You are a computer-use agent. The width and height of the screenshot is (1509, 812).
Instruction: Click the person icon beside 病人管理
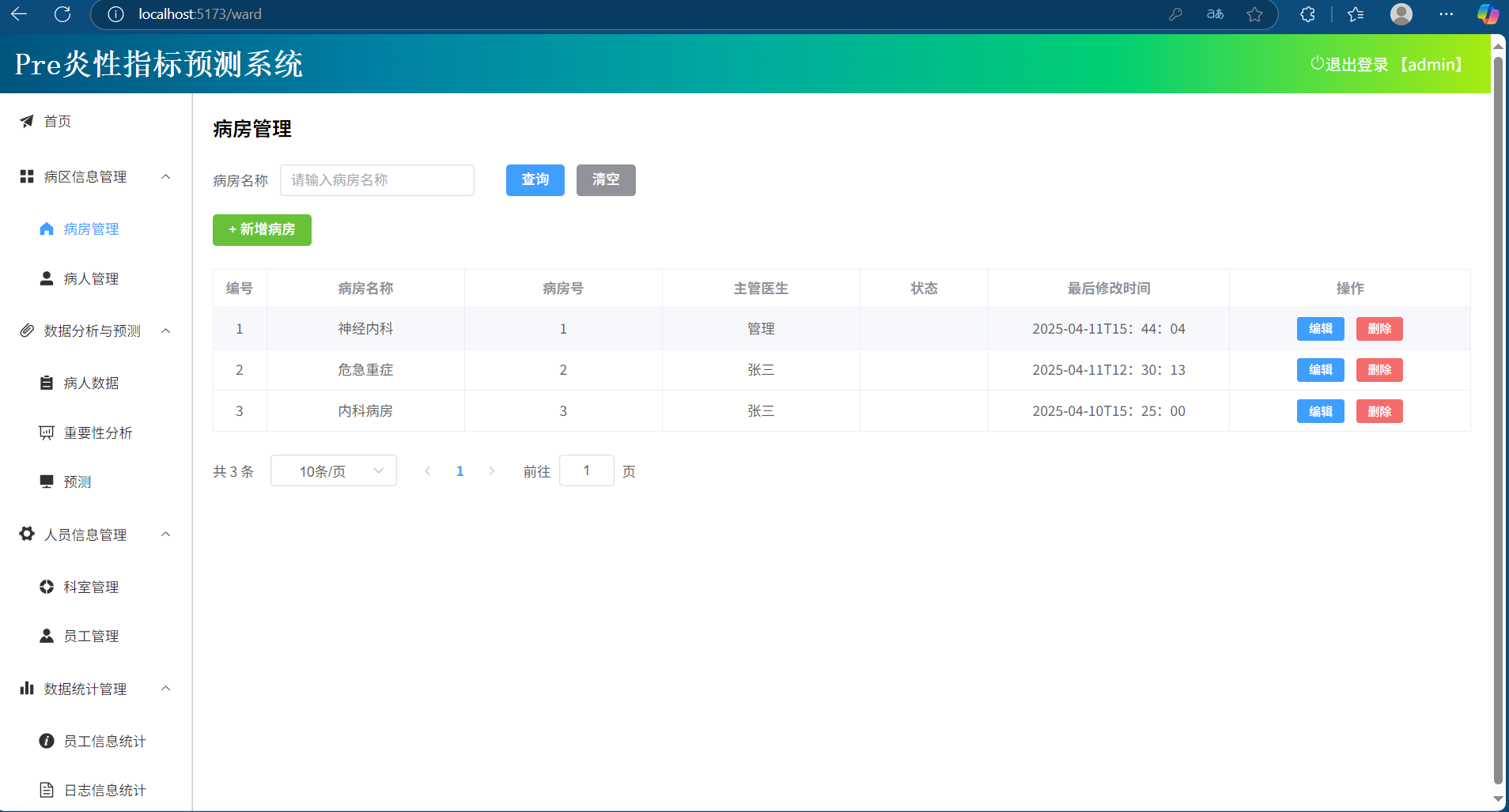(x=47, y=279)
